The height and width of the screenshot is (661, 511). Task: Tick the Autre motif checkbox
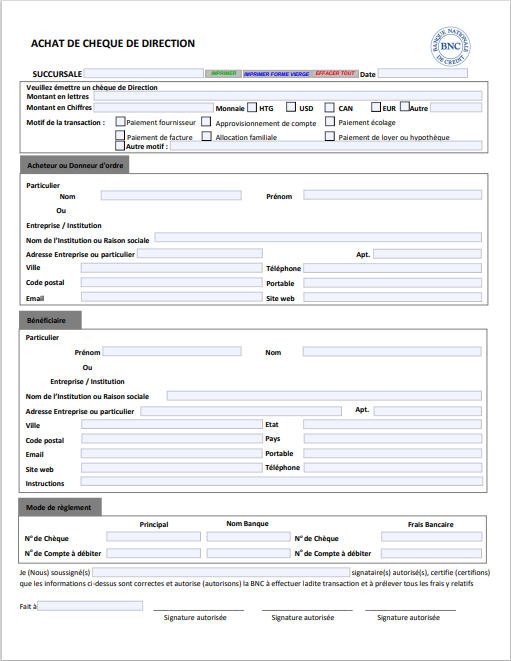coord(120,146)
